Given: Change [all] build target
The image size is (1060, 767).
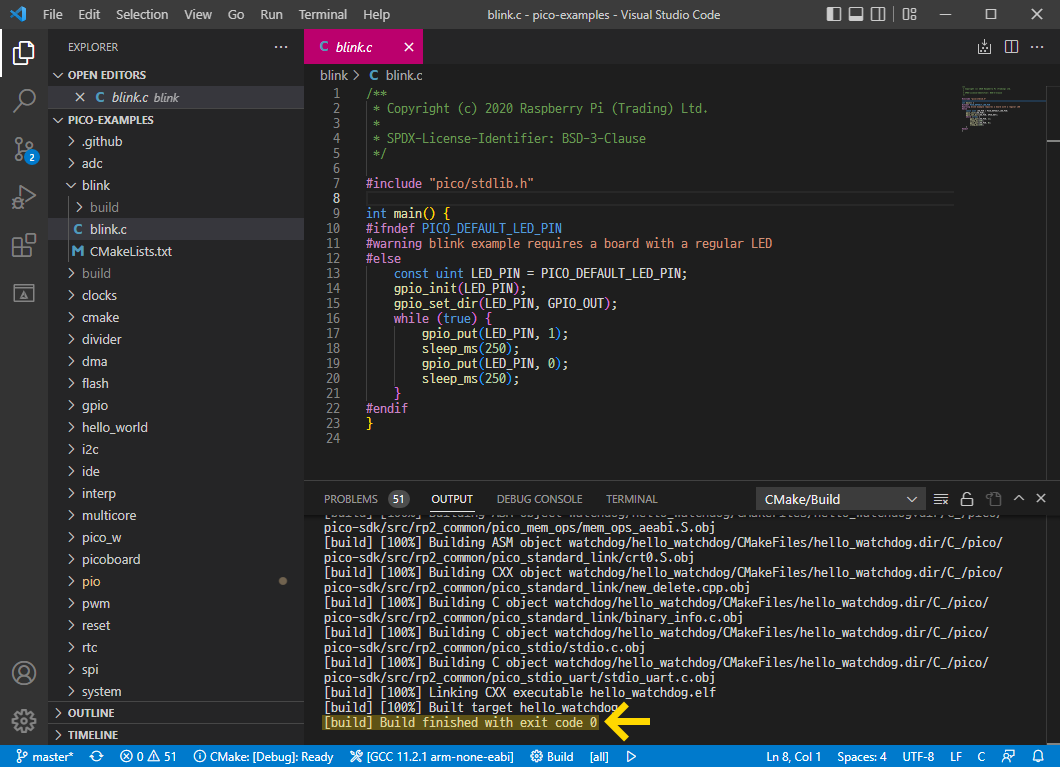Looking at the screenshot, I should coord(599,756).
